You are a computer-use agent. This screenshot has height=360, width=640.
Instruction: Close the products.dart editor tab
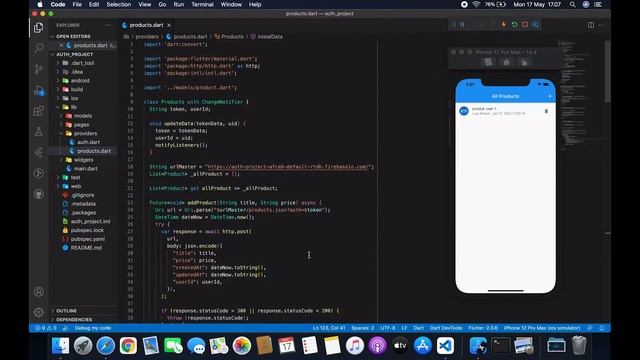tap(169, 25)
